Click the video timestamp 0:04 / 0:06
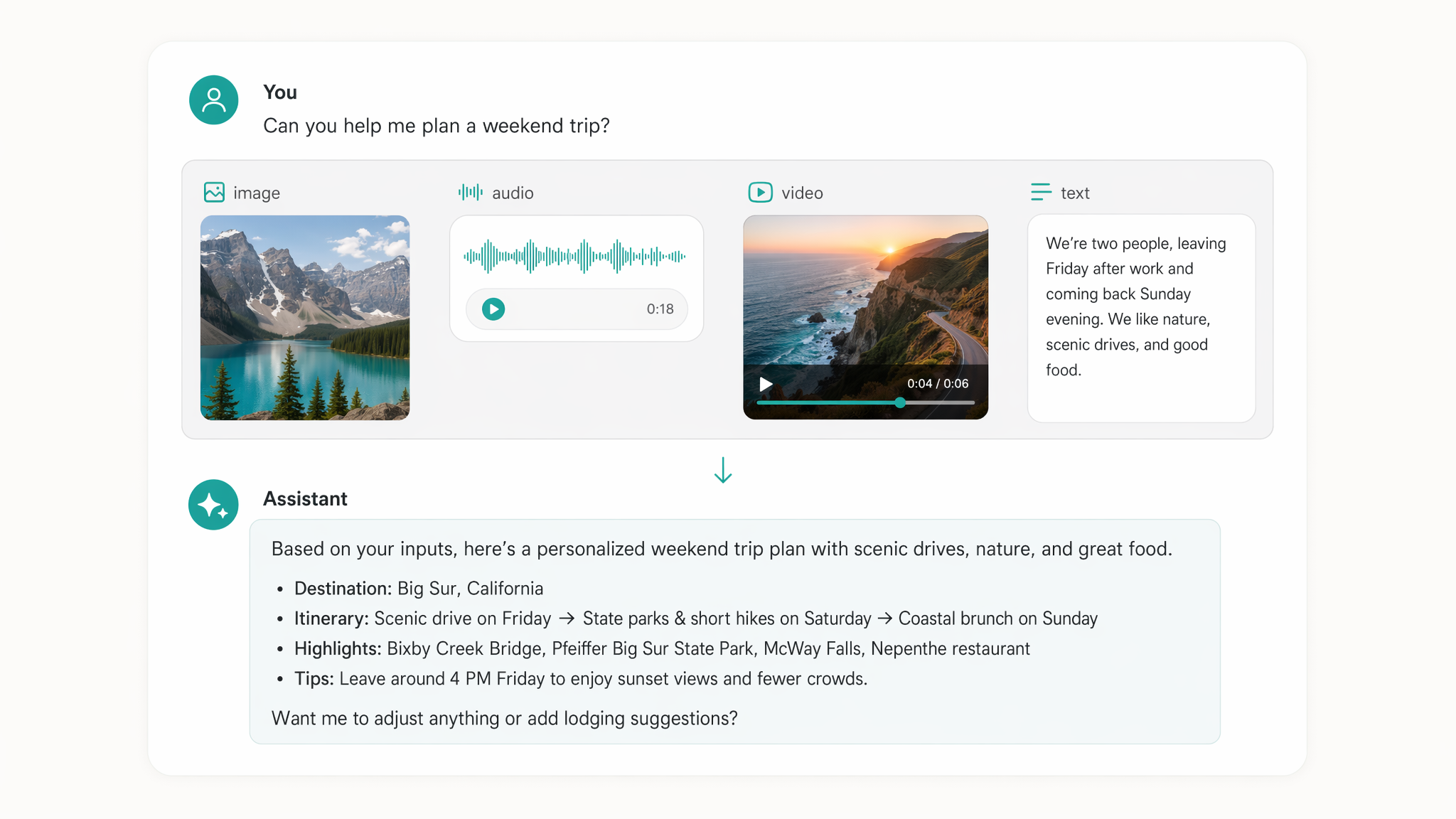The image size is (1456, 819). 938,384
